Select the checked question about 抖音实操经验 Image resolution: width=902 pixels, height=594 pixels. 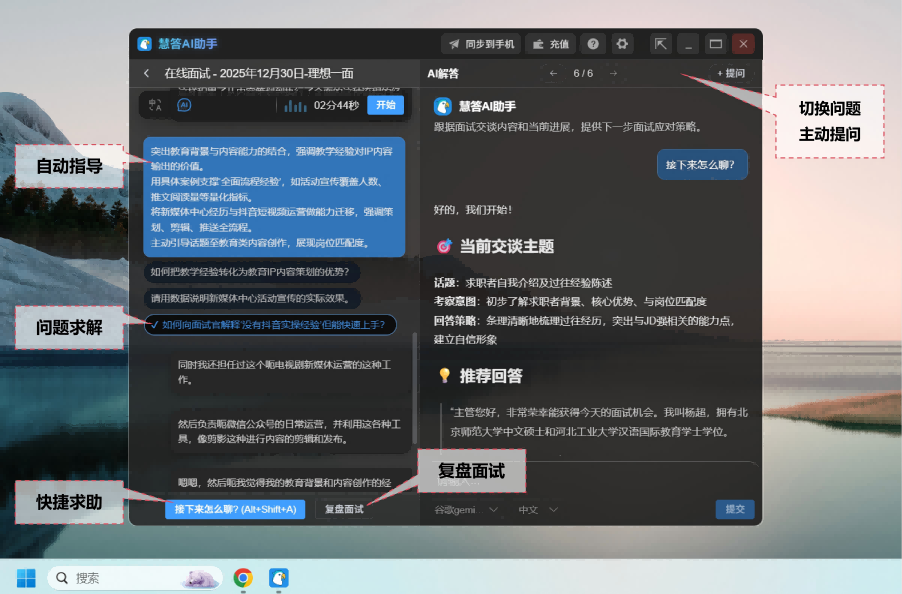click(270, 325)
